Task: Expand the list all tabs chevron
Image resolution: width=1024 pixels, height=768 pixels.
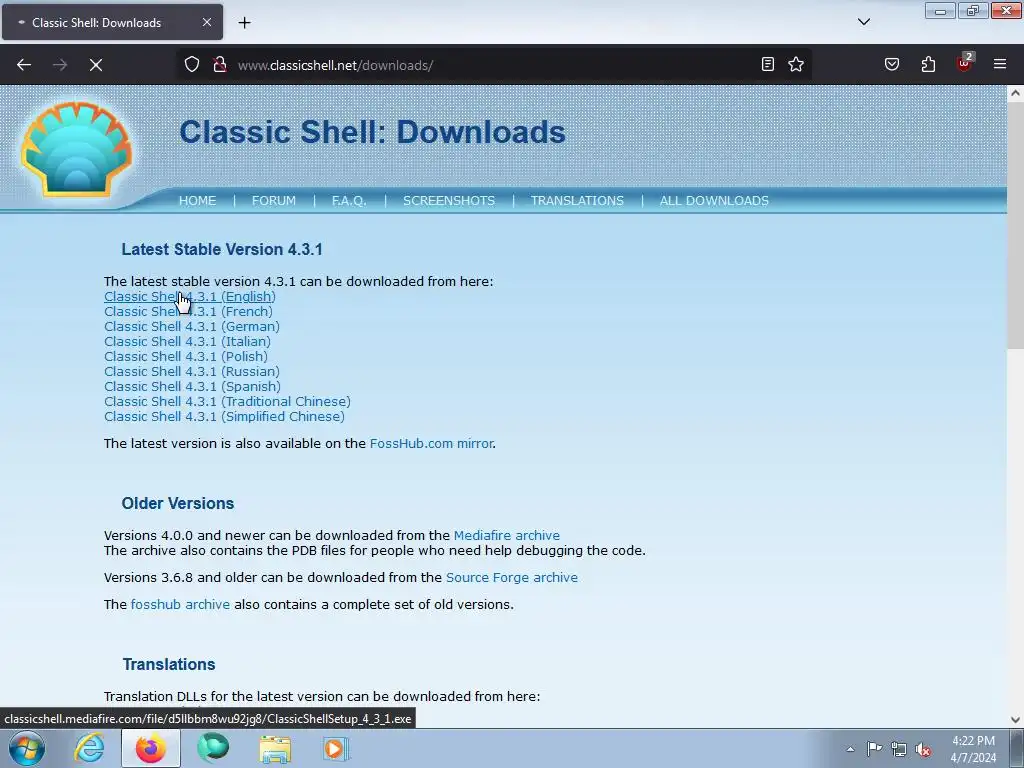Action: click(x=863, y=22)
